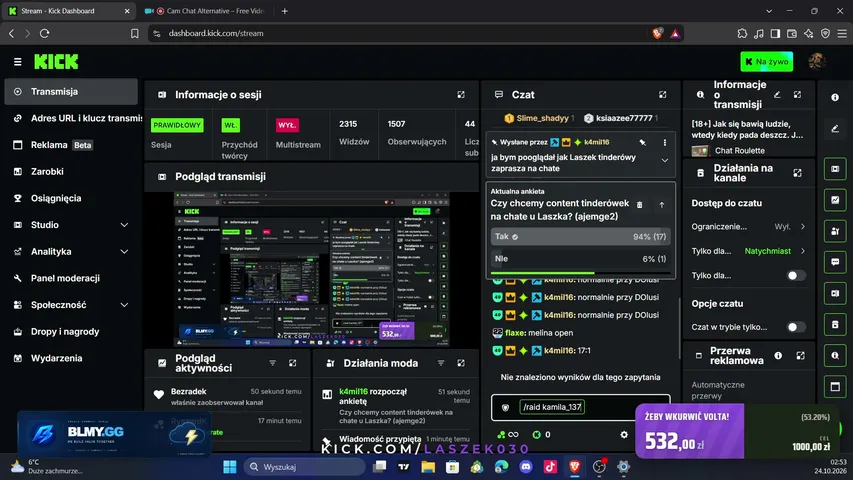The height and width of the screenshot is (480, 853).
Task: Expand the Analityka sidebar section
Action: pyautogui.click(x=71, y=251)
